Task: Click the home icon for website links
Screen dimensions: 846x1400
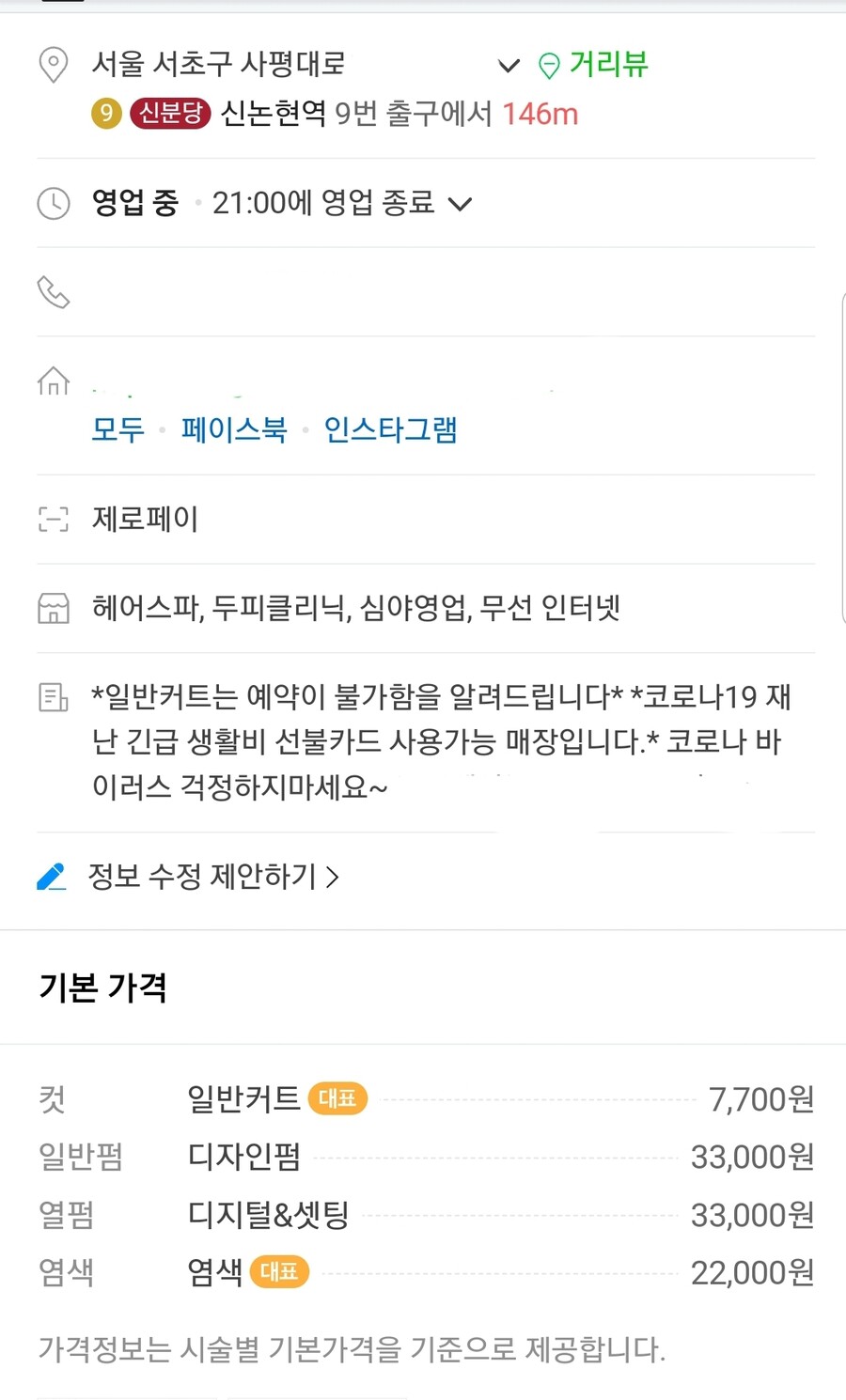Action: [54, 381]
